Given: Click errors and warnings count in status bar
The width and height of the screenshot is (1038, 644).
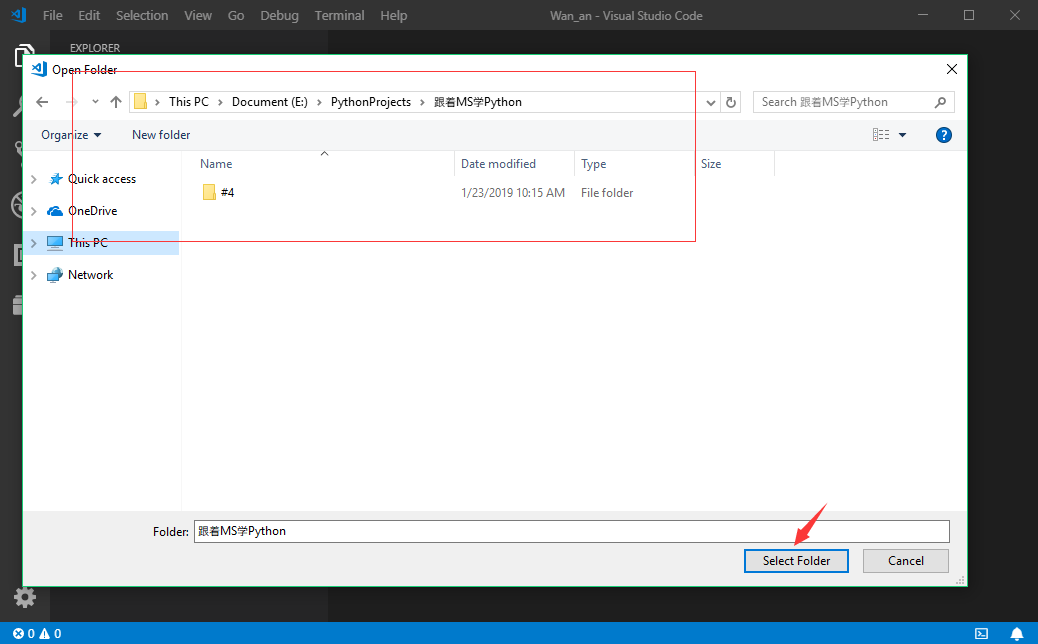Looking at the screenshot, I should (x=37, y=633).
